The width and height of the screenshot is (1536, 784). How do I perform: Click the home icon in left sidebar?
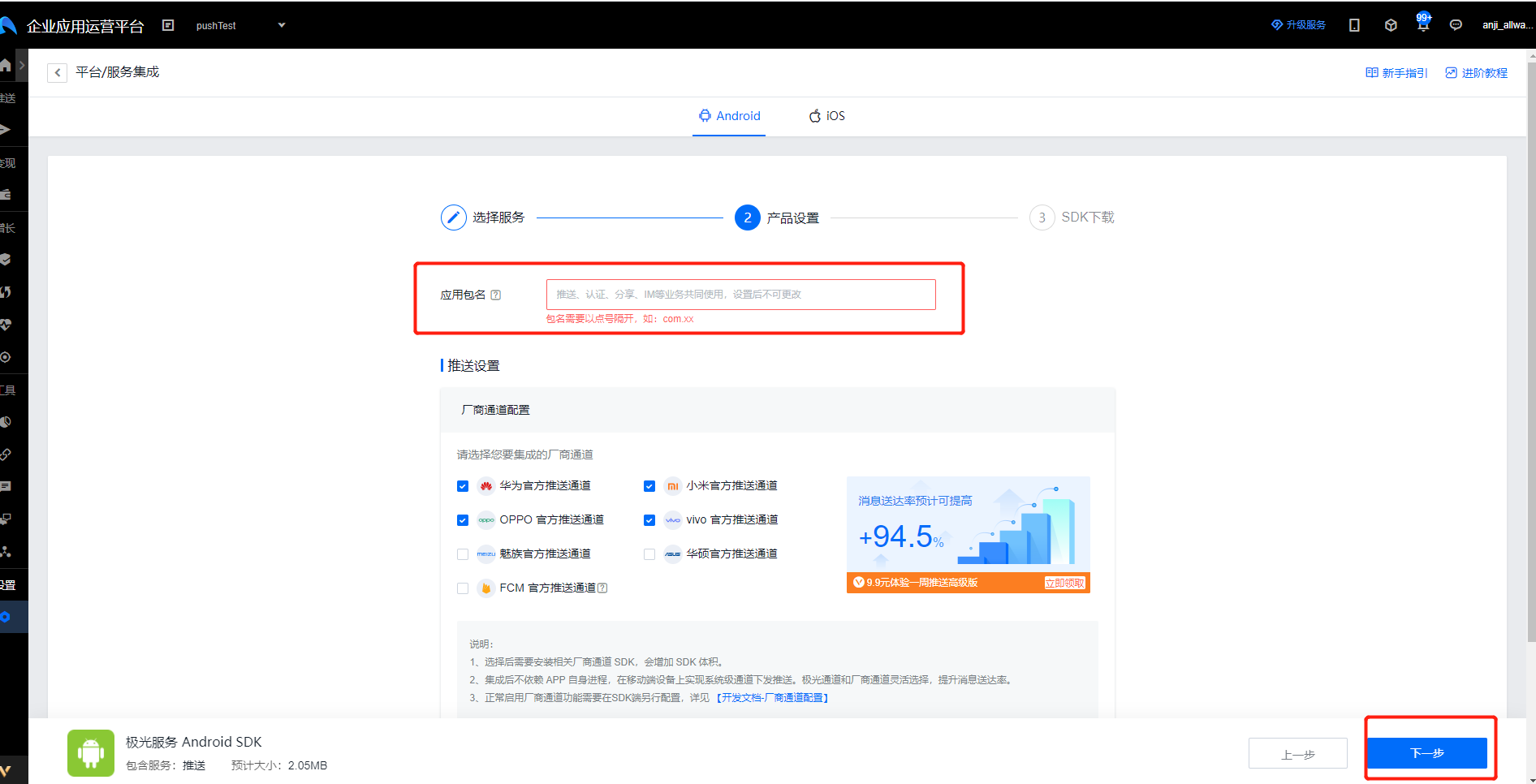(x=6, y=66)
